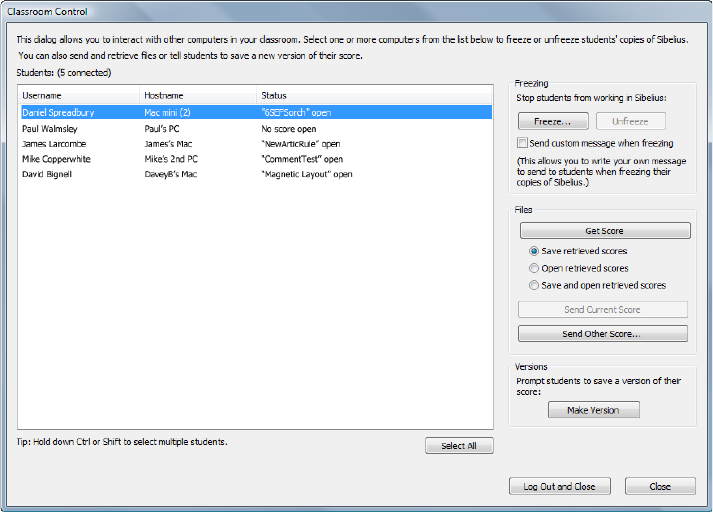This screenshot has height=512, width=713.
Task: Click the greyed Unfreeze button
Action: click(x=630, y=122)
